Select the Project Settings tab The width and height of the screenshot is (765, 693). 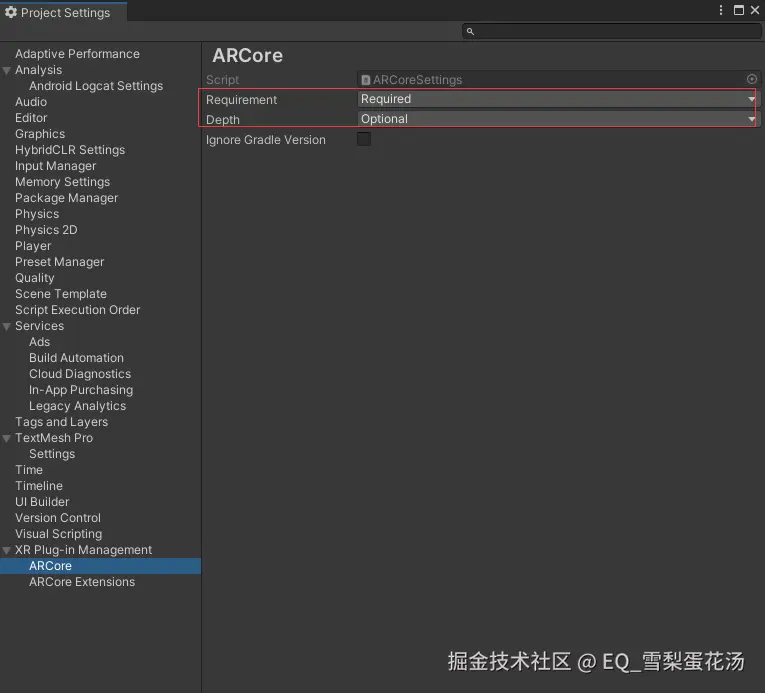pyautogui.click(x=63, y=12)
